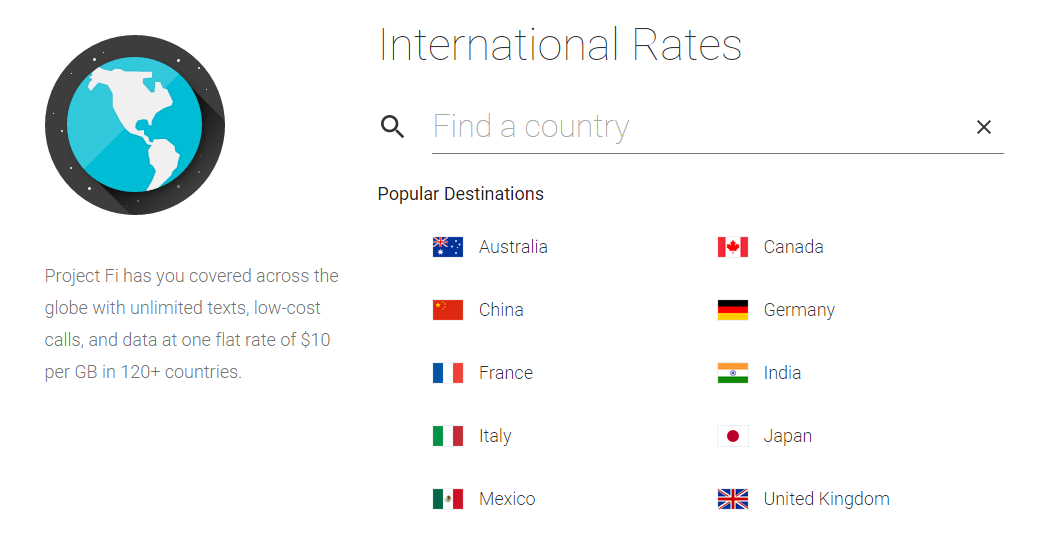
Task: Open rates for Germany
Action: pos(799,311)
